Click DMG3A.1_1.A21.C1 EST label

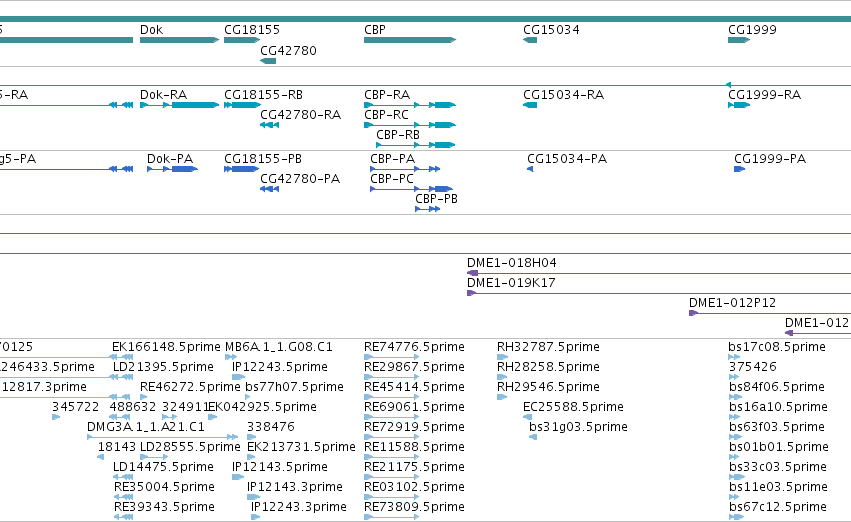coord(146,427)
